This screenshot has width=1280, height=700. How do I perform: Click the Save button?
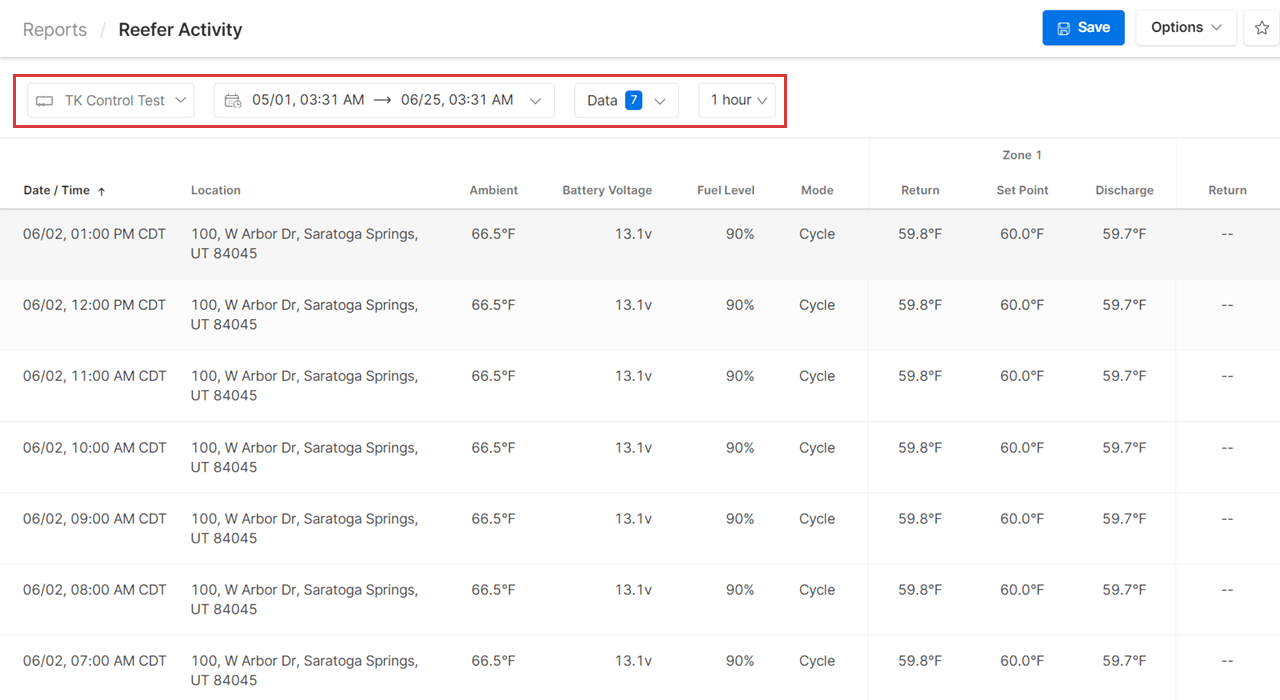1083,27
